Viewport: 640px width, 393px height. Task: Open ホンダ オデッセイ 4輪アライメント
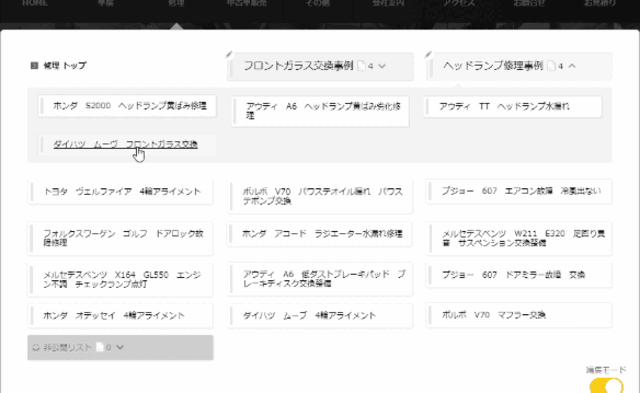pos(120,316)
